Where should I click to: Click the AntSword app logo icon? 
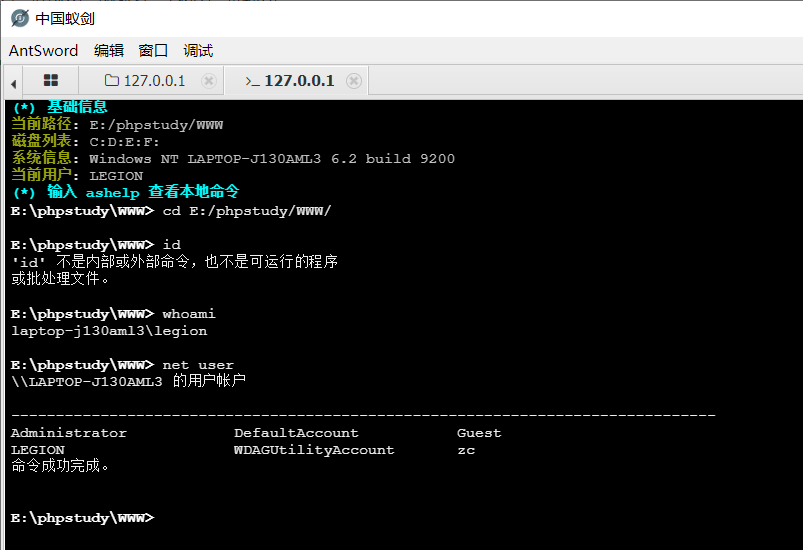click(x=19, y=18)
